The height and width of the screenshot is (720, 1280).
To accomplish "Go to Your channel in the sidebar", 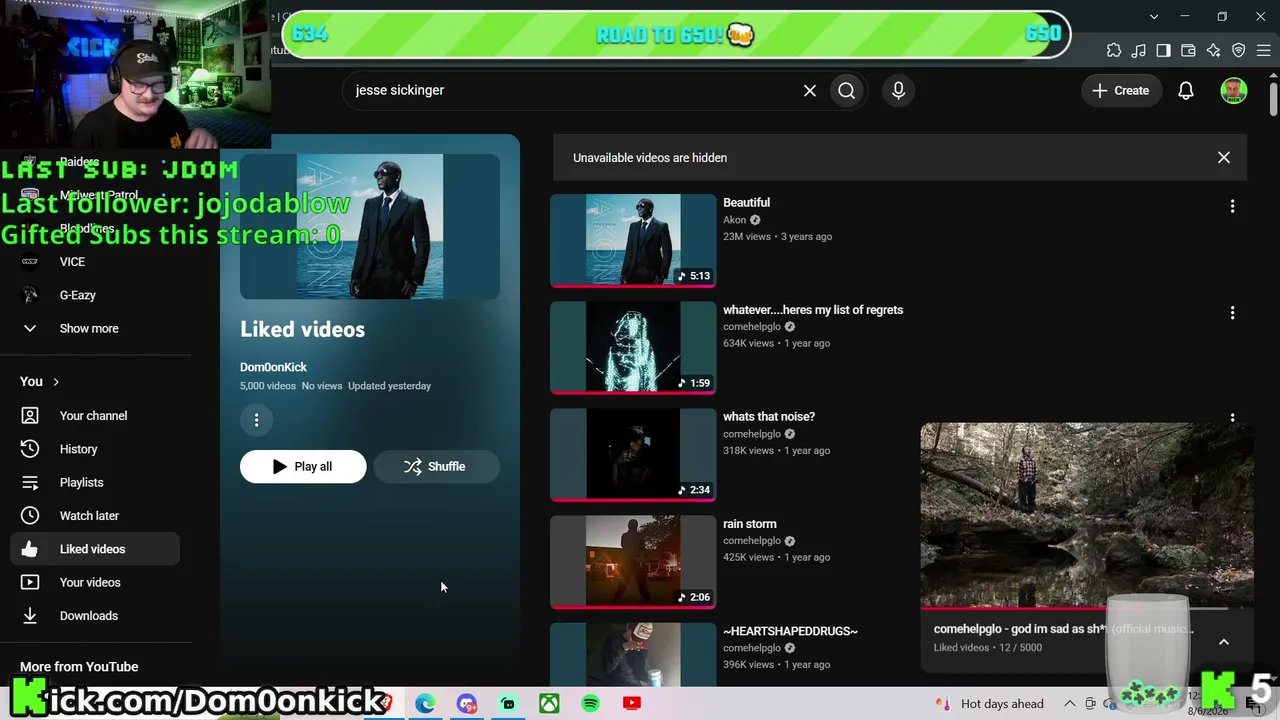I will click(95, 416).
